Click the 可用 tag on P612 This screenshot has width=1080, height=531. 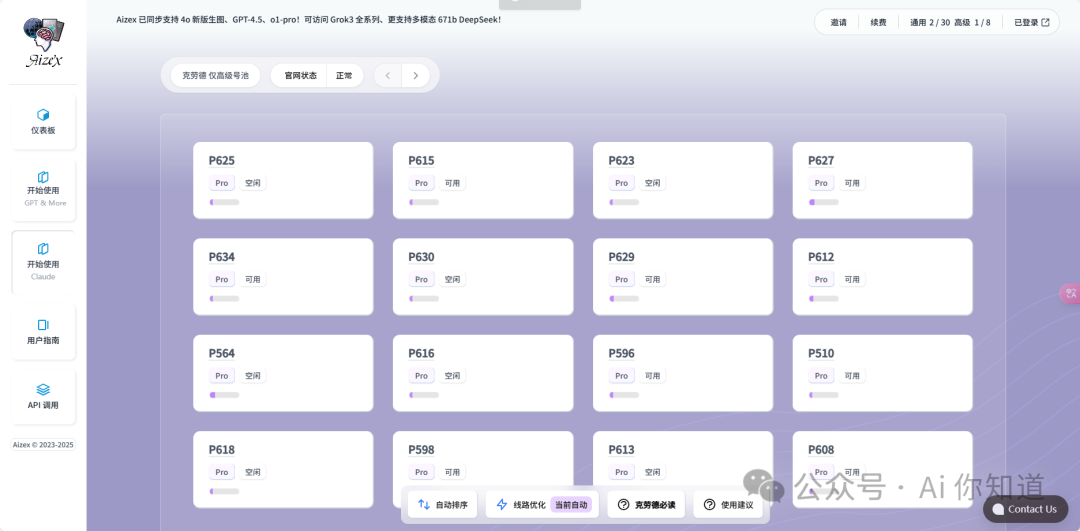point(852,280)
